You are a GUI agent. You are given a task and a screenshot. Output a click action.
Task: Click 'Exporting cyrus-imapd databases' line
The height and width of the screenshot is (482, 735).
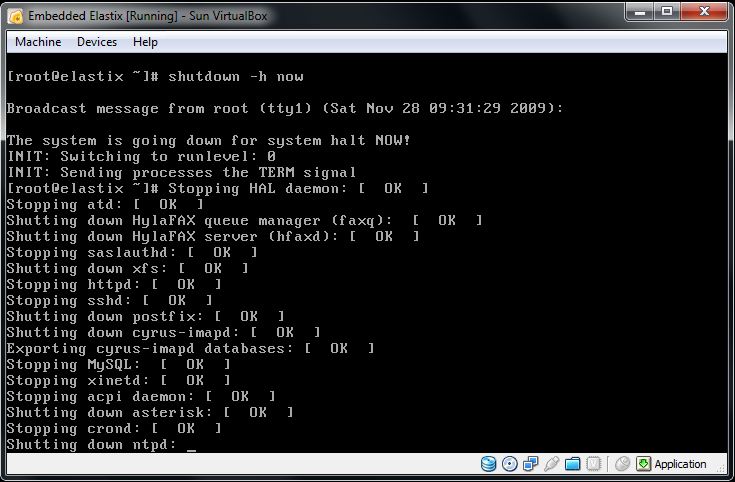point(190,347)
